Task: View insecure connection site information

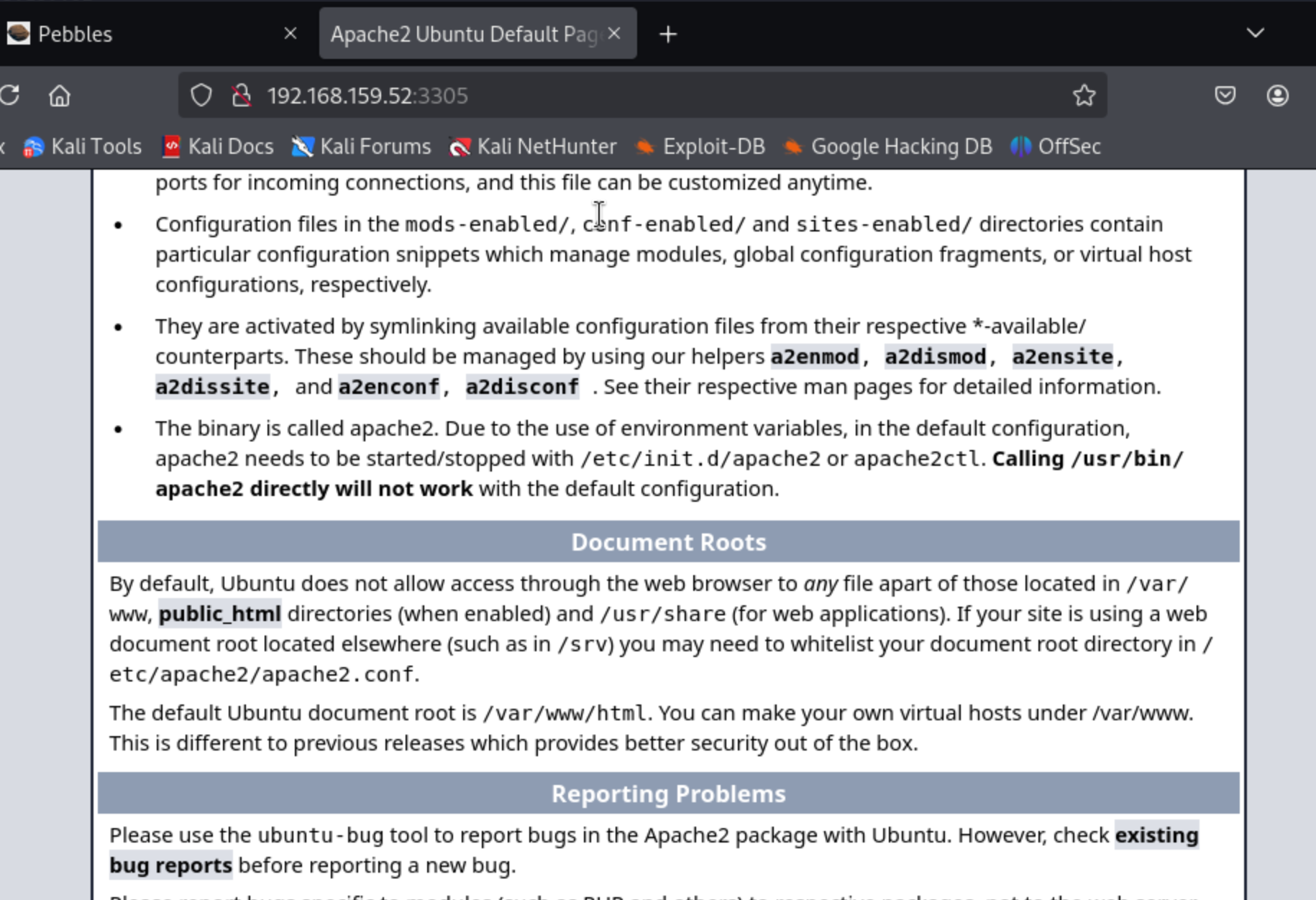Action: tap(242, 96)
